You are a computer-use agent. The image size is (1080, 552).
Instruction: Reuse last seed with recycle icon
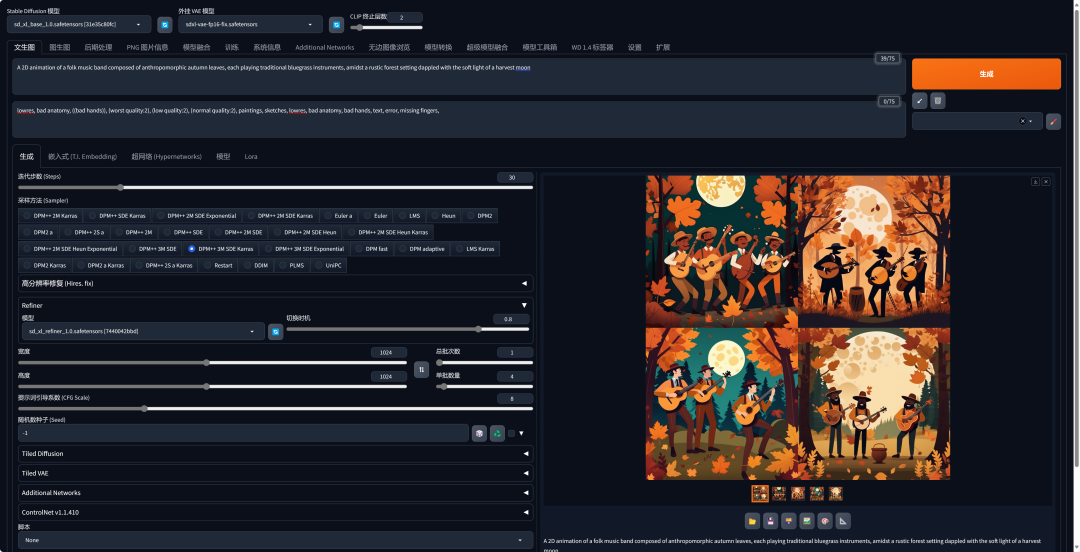pos(497,433)
